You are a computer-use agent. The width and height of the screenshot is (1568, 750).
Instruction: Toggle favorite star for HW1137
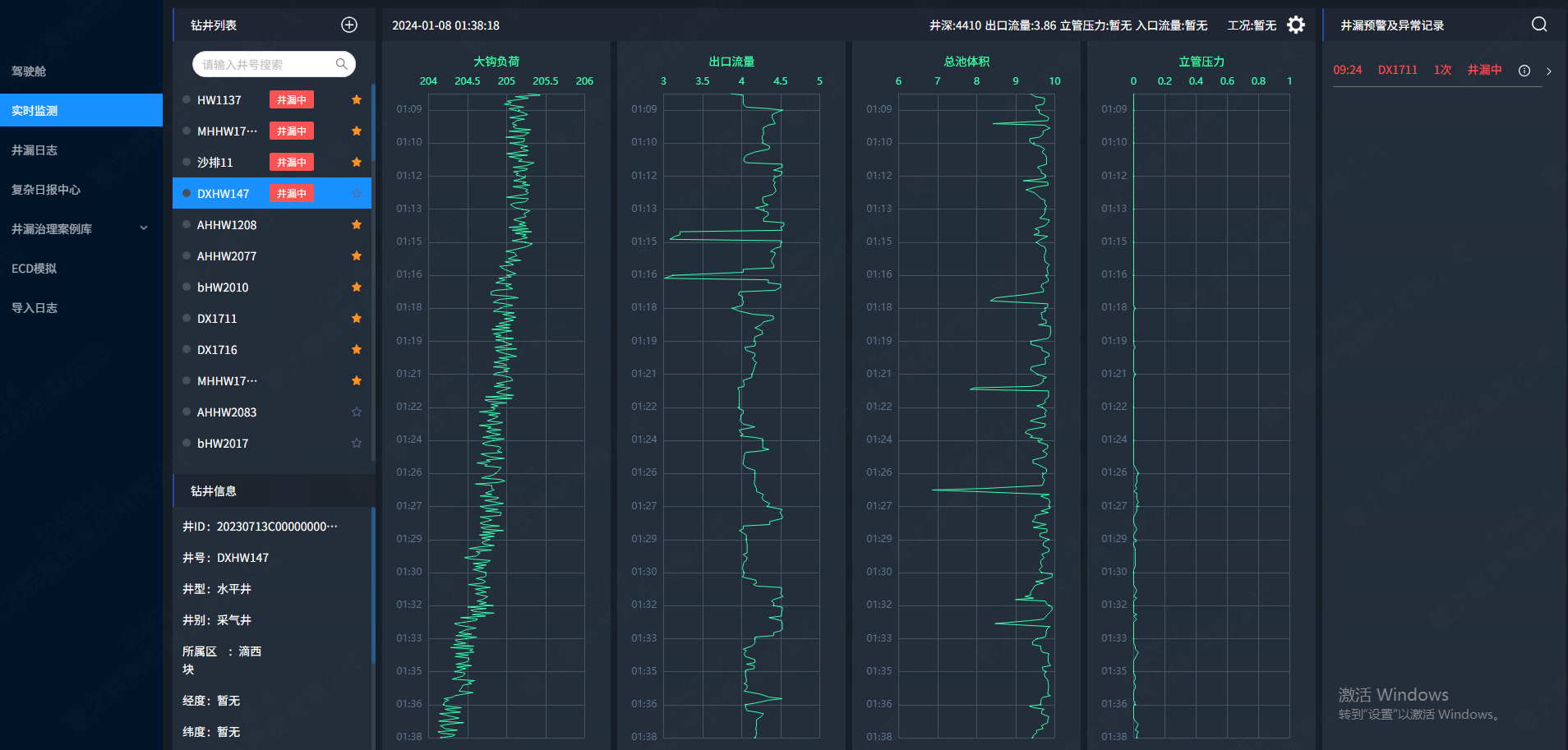[357, 99]
